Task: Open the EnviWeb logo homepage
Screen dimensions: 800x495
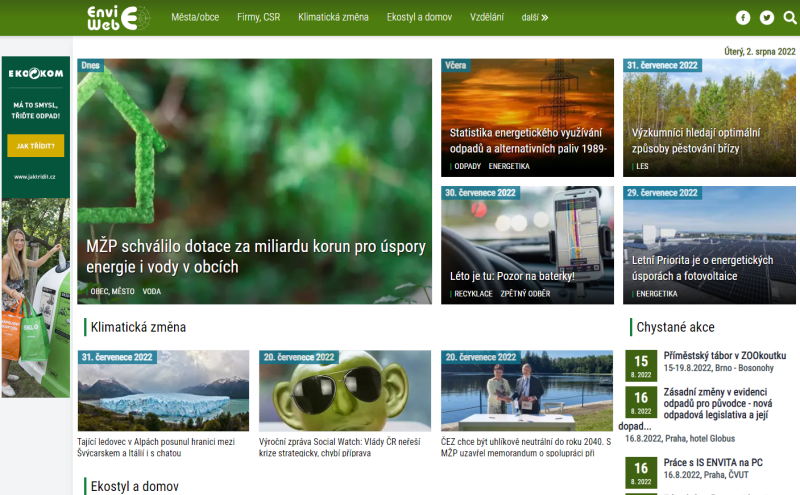Action: click(117, 17)
